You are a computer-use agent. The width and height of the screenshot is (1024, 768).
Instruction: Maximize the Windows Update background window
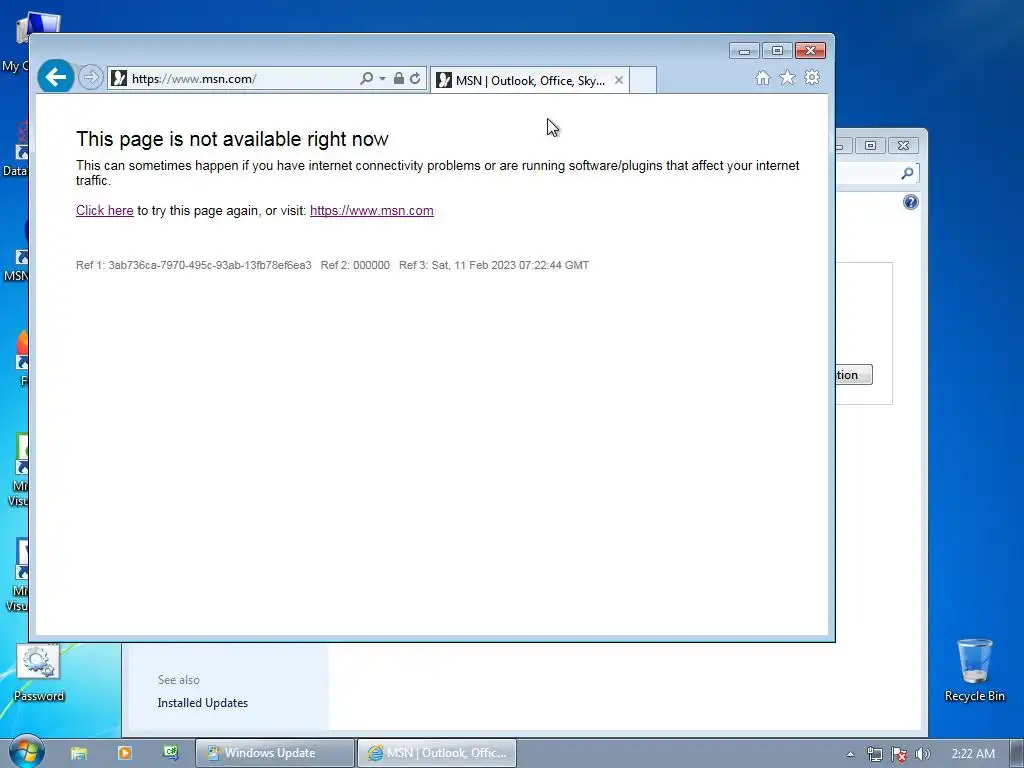click(871, 145)
